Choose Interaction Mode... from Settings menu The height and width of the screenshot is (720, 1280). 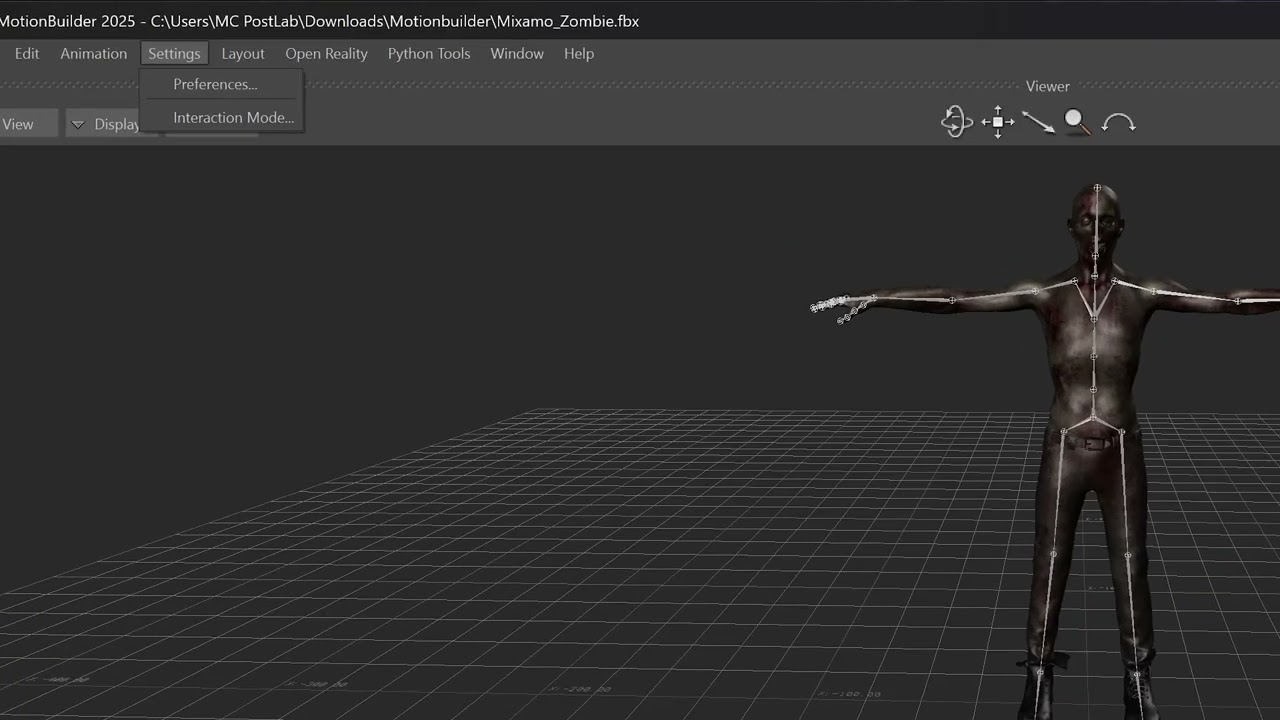(221, 117)
